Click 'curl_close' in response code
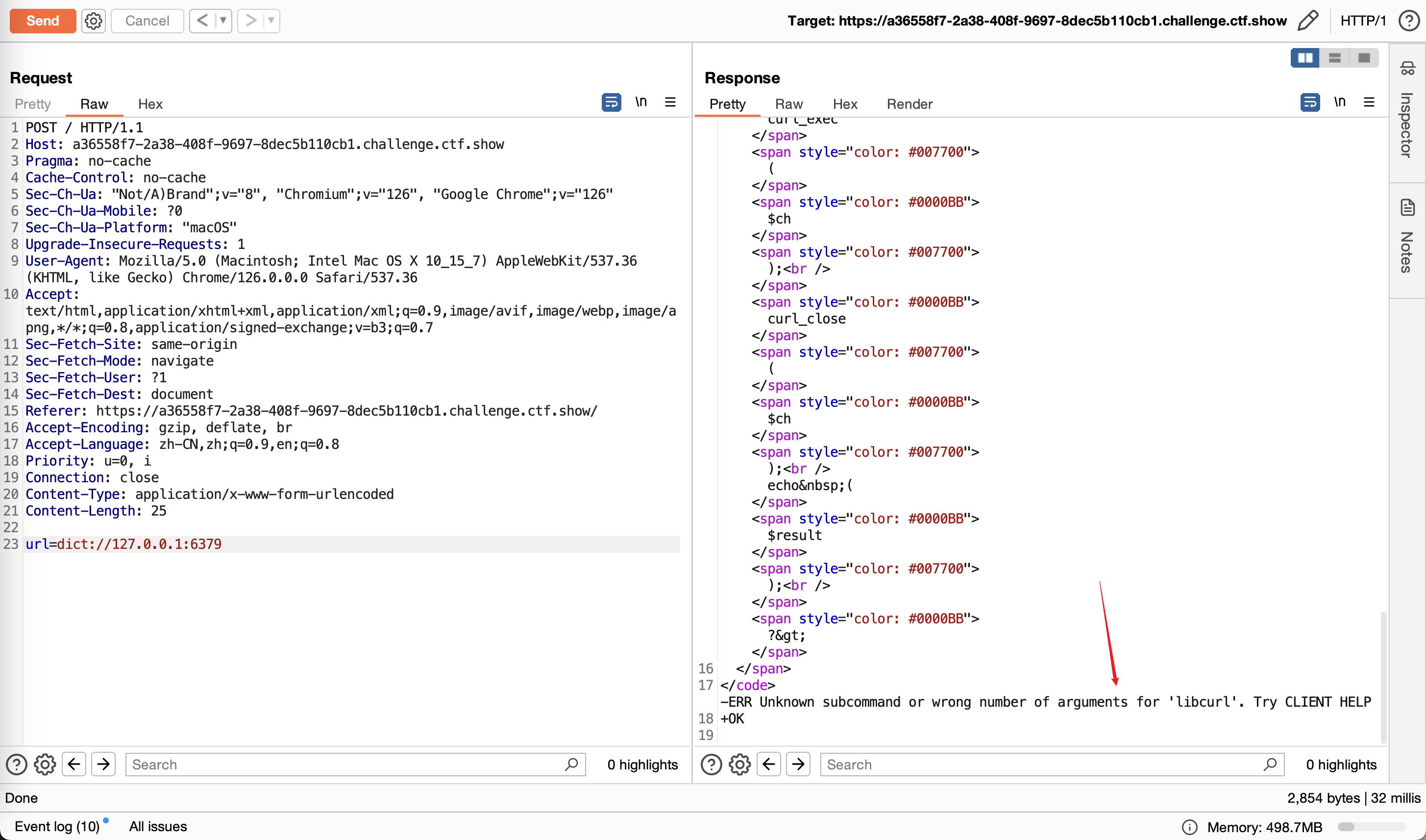 click(x=807, y=319)
